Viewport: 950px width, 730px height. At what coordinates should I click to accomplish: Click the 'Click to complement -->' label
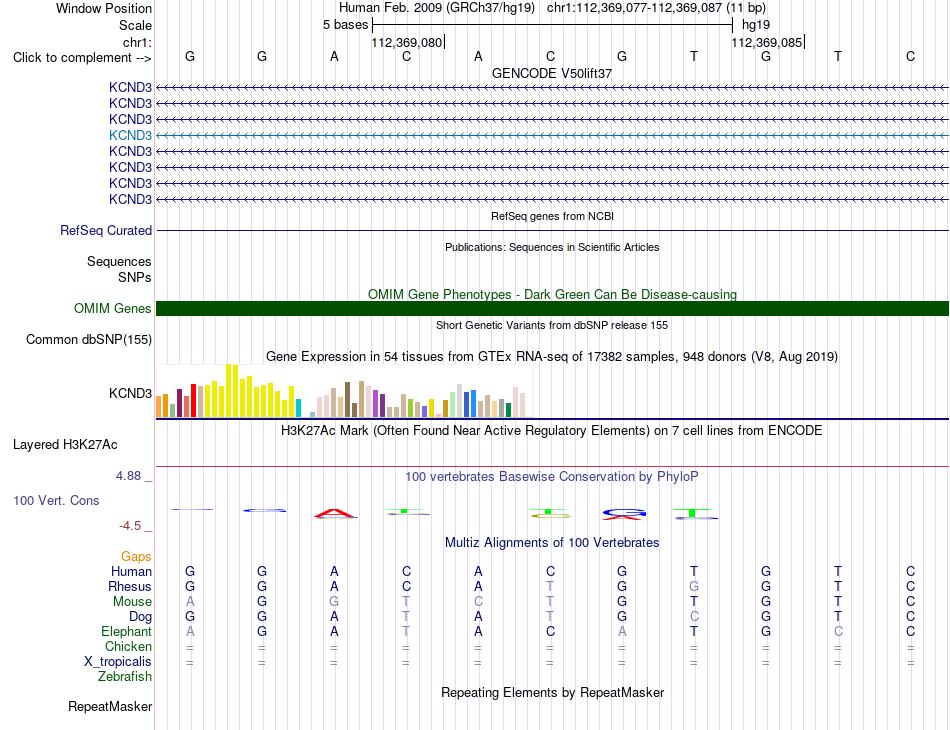(82, 58)
